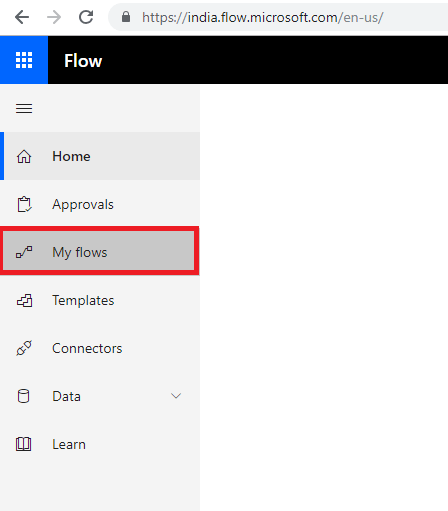Viewport: 448px width, 511px height.
Task: Open the Templates menu item
Action: coord(100,300)
